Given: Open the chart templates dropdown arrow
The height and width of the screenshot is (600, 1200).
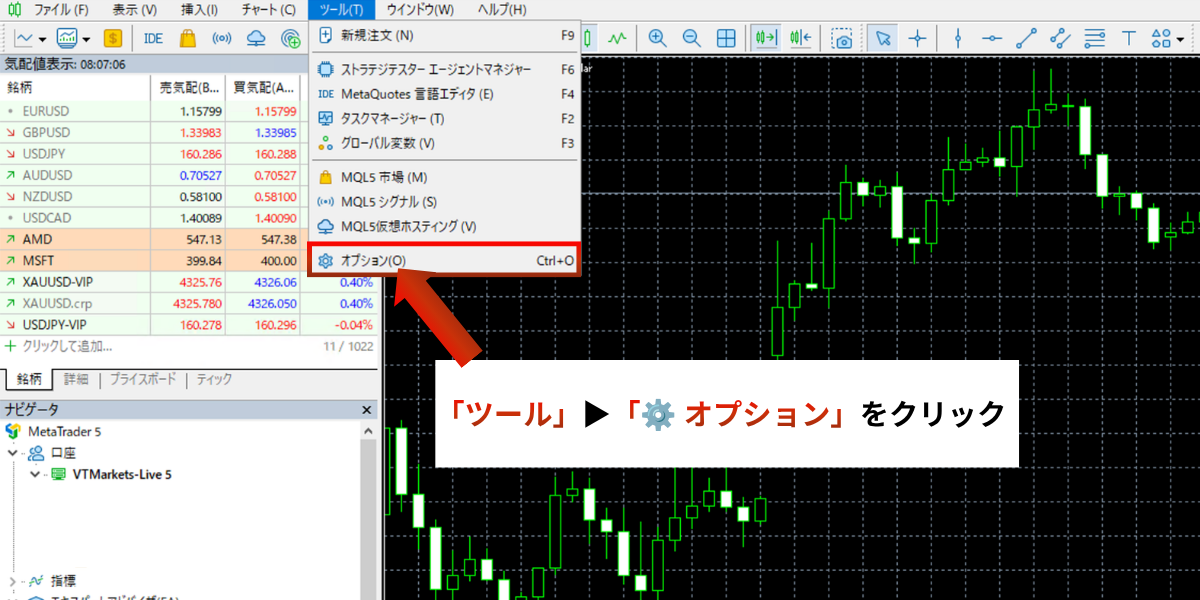Looking at the screenshot, I should pos(86,40).
